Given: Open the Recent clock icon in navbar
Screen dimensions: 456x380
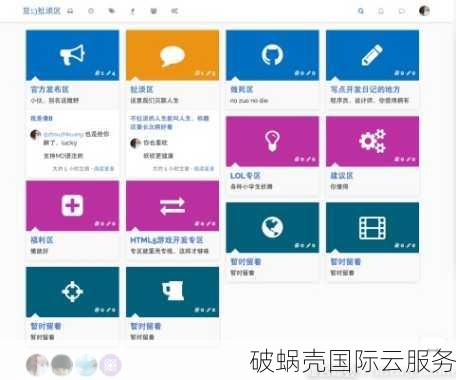Looking at the screenshot, I should (x=91, y=11).
